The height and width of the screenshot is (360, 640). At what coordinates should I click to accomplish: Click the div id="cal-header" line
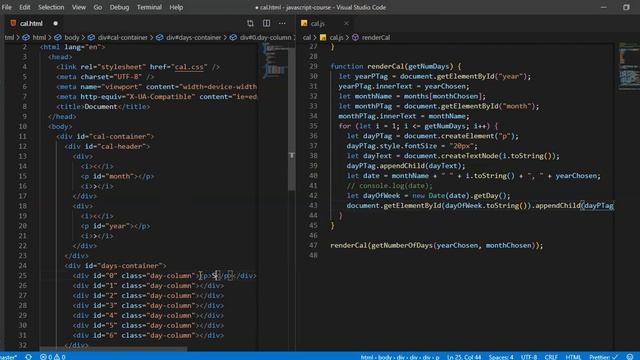[x=107, y=146]
